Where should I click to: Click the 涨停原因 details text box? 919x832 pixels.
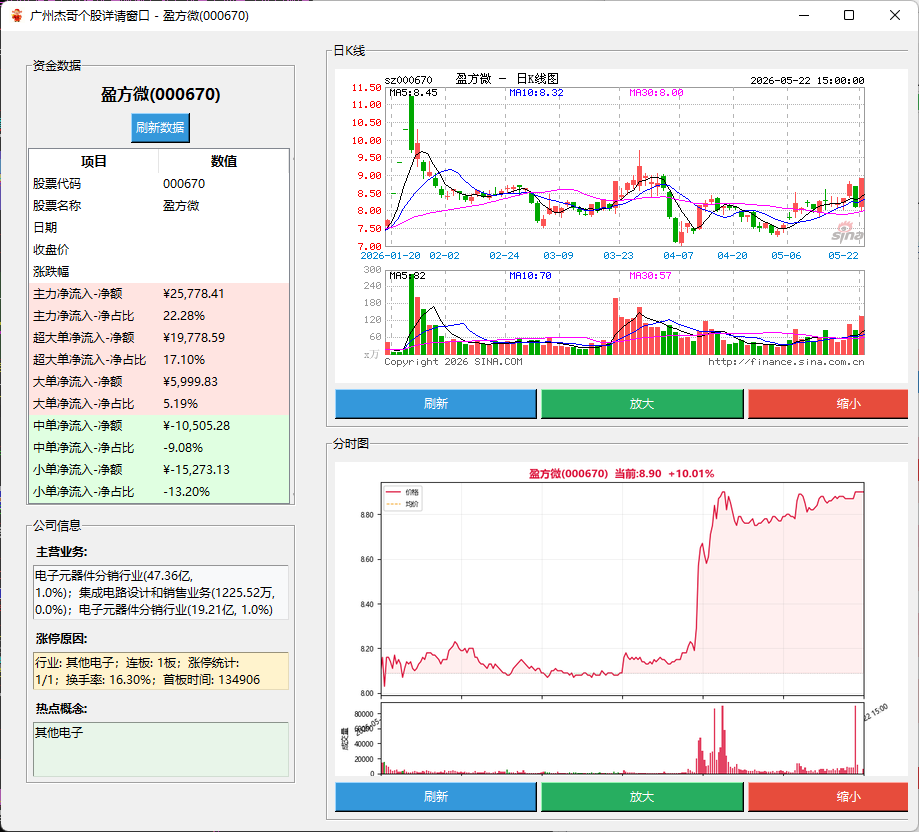(161, 671)
